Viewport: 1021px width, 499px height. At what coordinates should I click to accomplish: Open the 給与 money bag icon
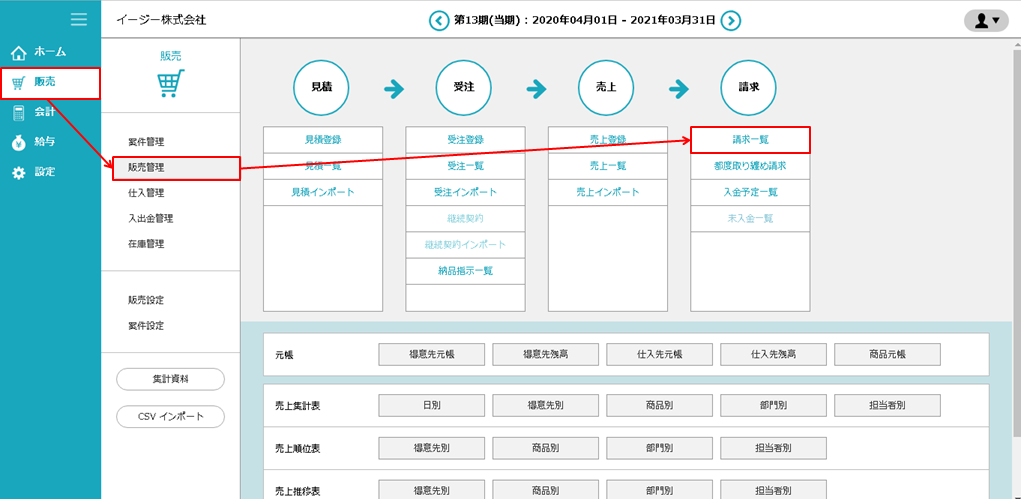pyautogui.click(x=18, y=142)
